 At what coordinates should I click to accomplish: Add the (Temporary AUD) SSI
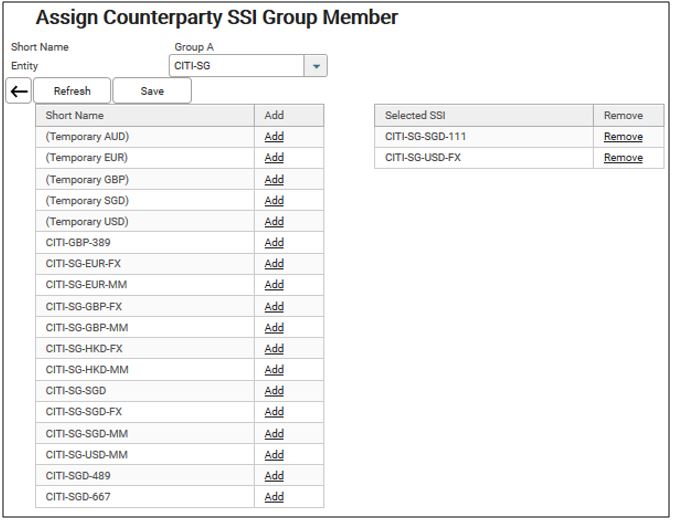[x=274, y=137]
